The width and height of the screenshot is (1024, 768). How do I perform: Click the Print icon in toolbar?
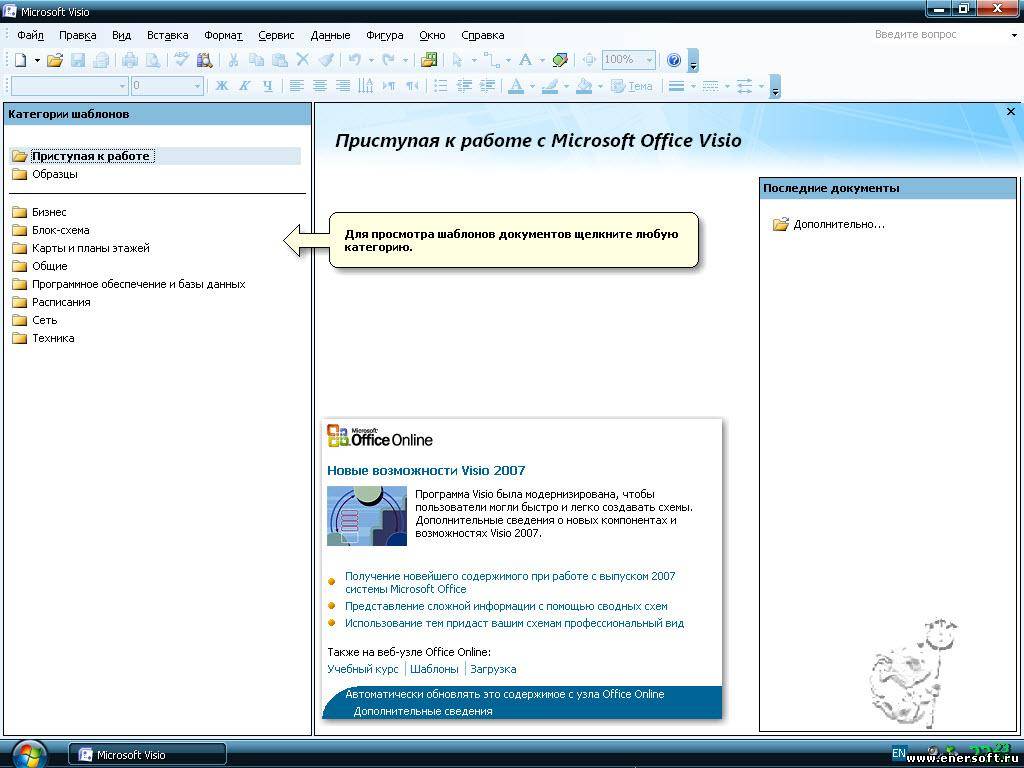(x=130, y=60)
